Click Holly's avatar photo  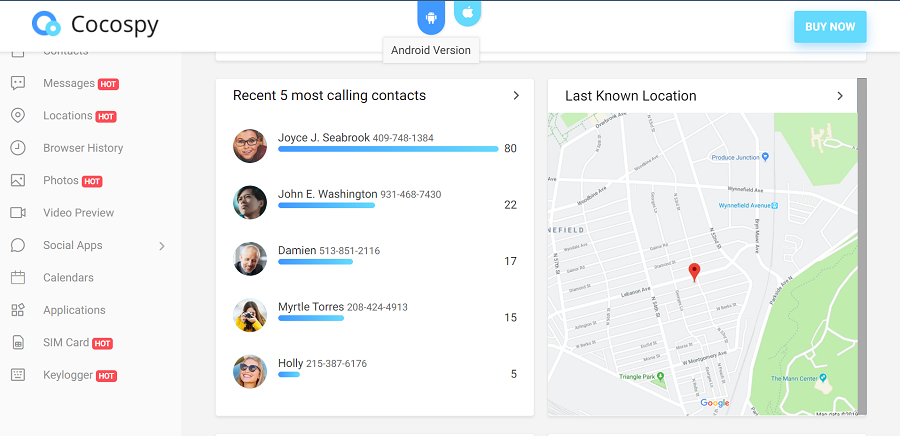click(250, 371)
